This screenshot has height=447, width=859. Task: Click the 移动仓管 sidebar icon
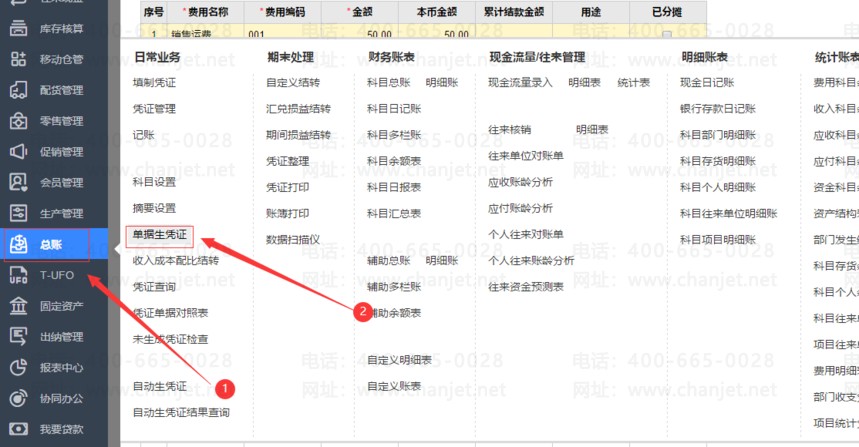pyautogui.click(x=18, y=59)
